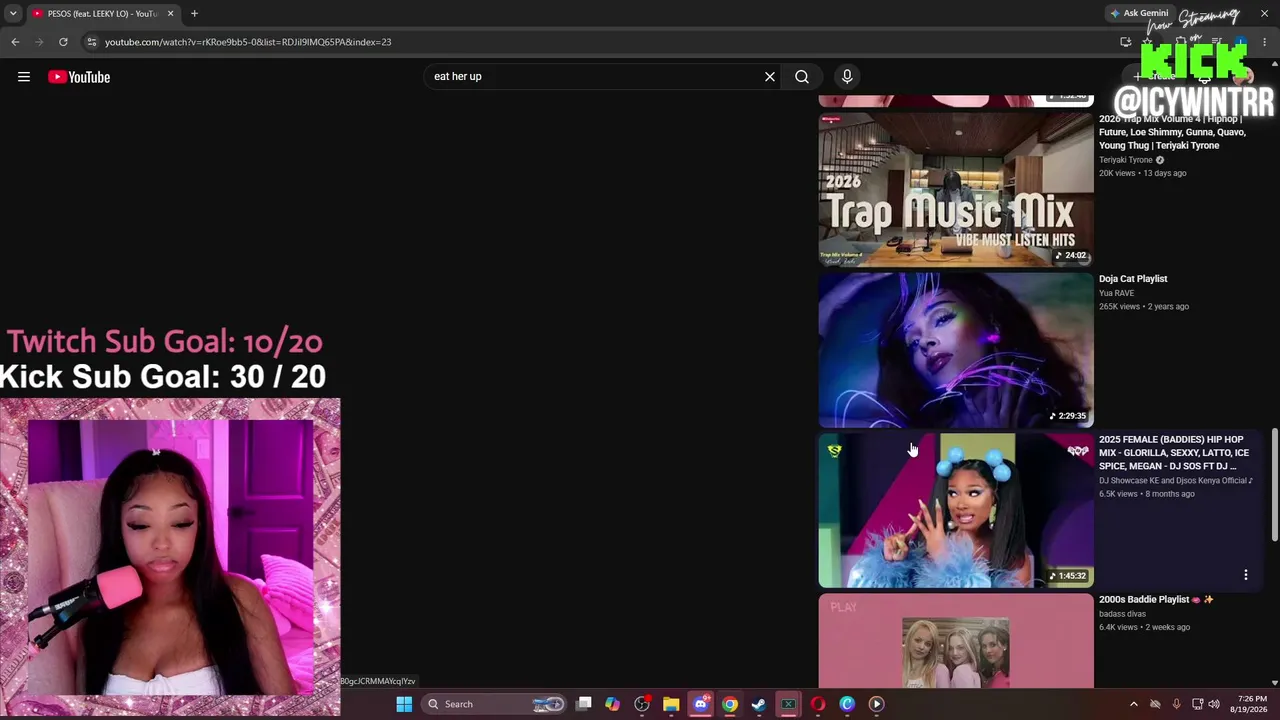Open the 'Doja Cat Playlist' title link
The image size is (1280, 720).
(x=1133, y=279)
